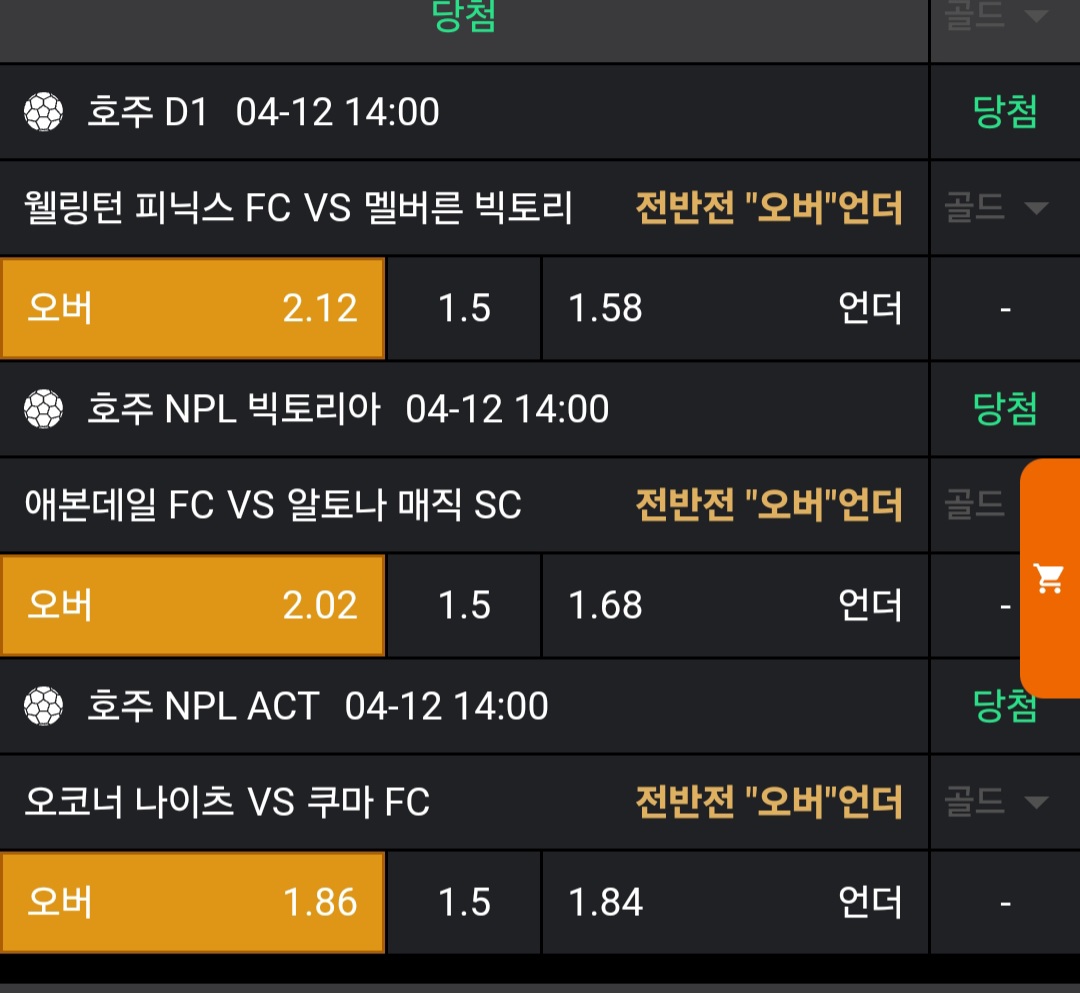This screenshot has height=993, width=1080.
Task: Click the soccer ball icon beside 호주 NPL 빅토리아
Action: coord(43,409)
